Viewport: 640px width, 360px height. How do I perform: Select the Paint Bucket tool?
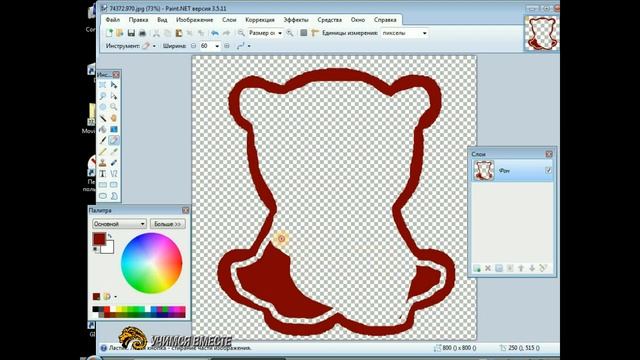click(x=102, y=129)
